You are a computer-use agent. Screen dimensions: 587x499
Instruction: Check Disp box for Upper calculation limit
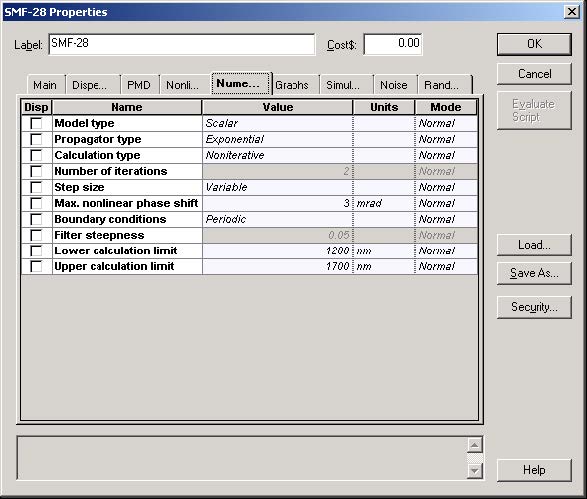[36, 267]
